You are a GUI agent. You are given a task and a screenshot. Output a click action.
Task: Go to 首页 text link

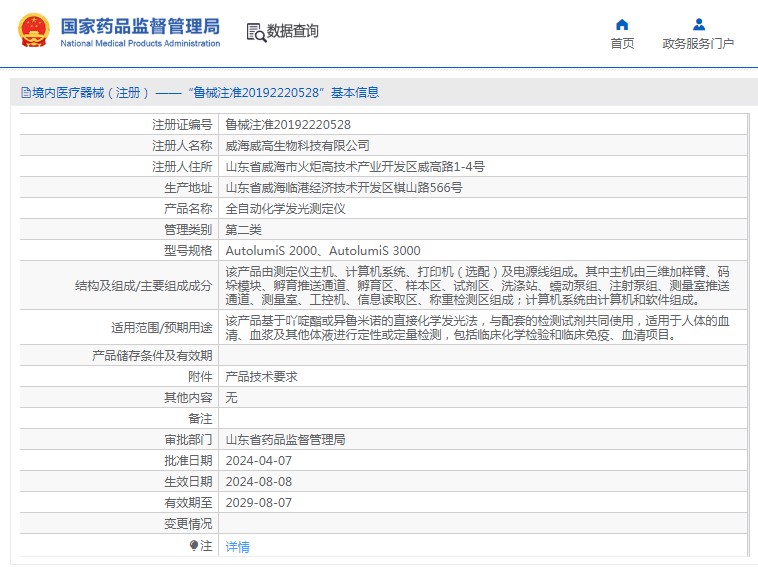[622, 44]
